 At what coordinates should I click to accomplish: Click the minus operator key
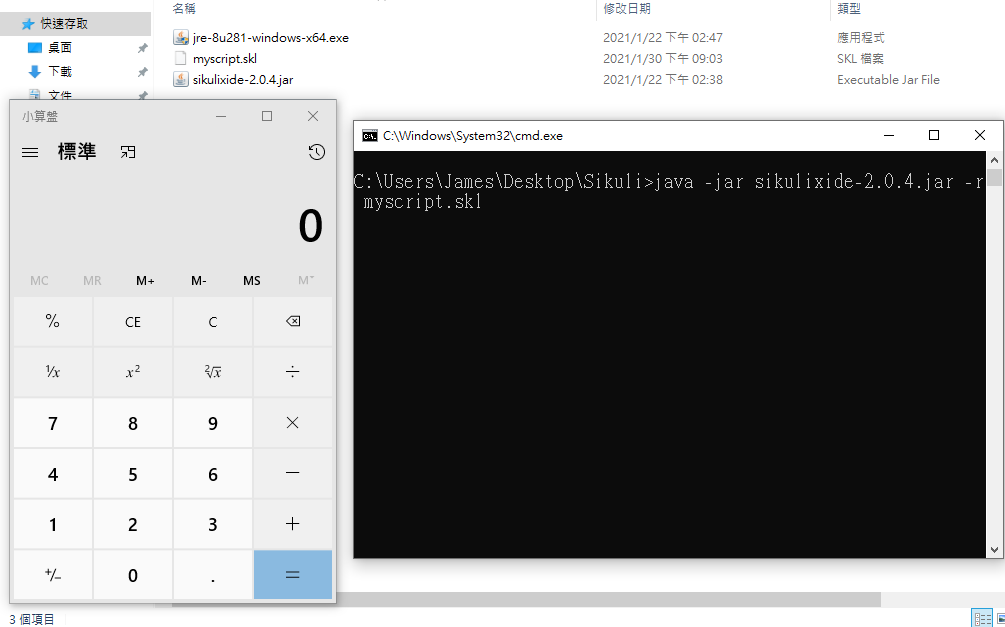click(x=293, y=473)
